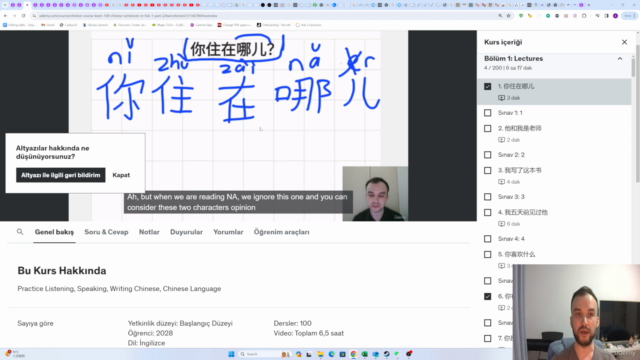Click lecture 2 duration icon 2 dak
The image size is (640, 360).
coord(501,140)
